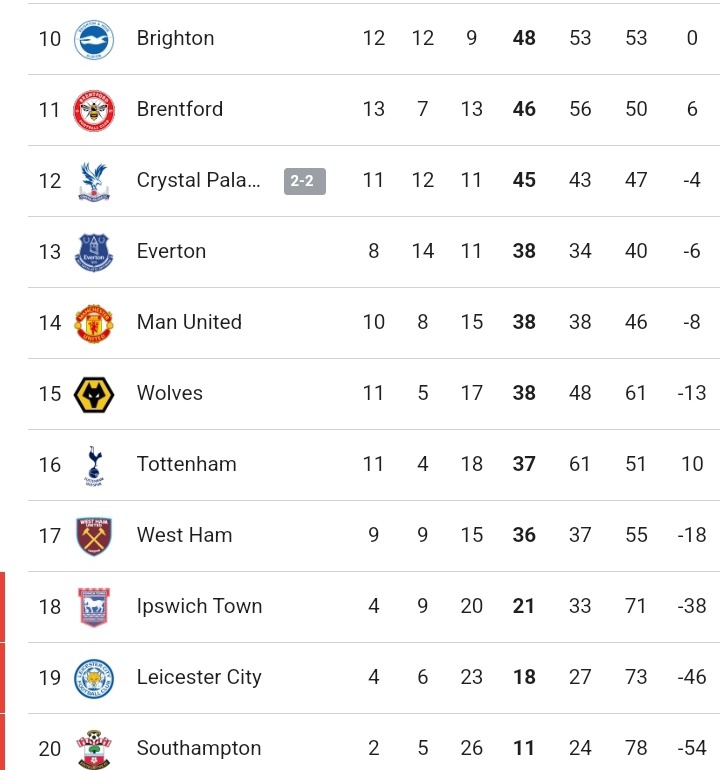Select the Everton club badge
The width and height of the screenshot is (720, 770).
coord(94,252)
